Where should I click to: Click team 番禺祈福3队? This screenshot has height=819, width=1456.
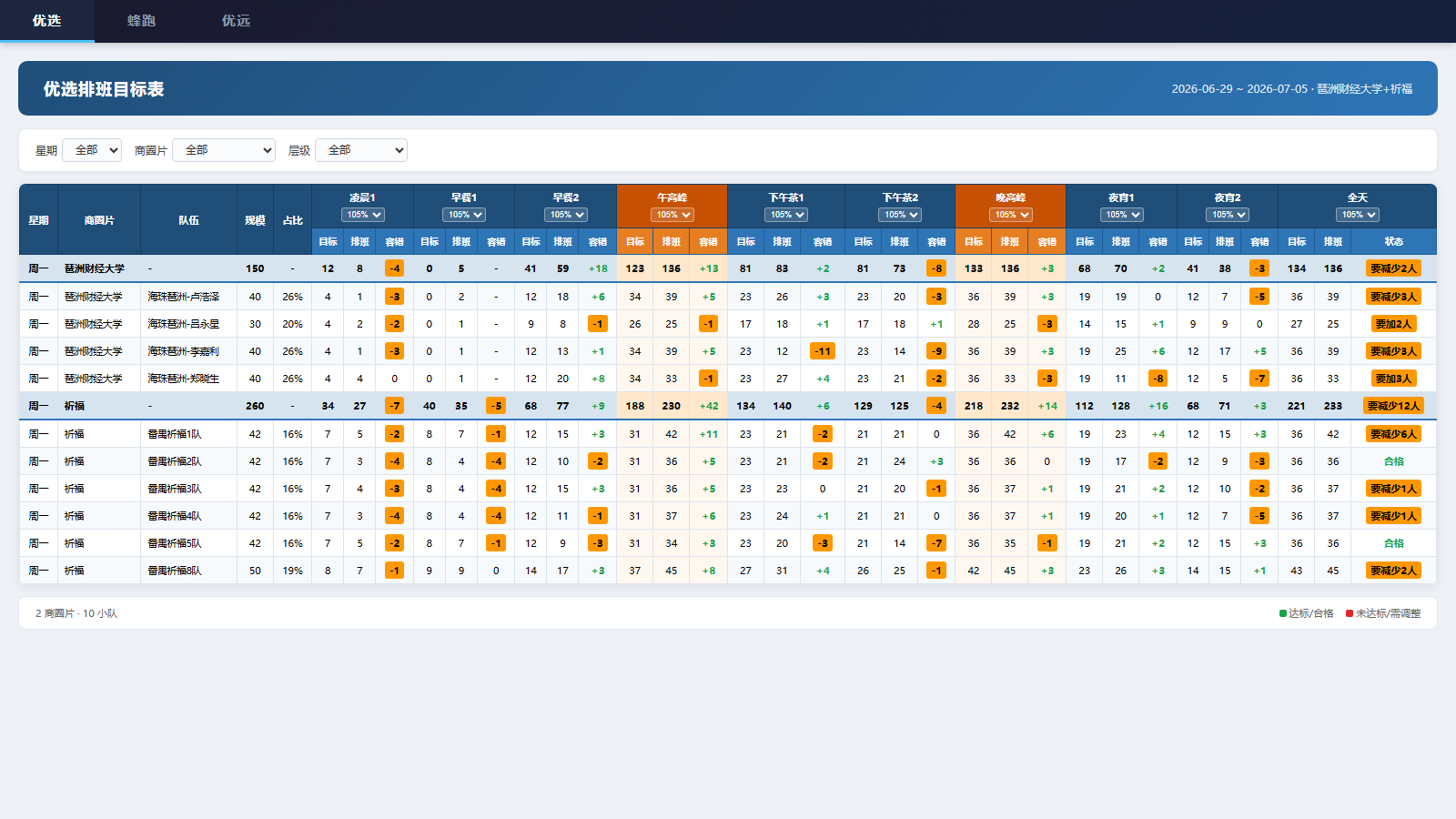coord(175,489)
